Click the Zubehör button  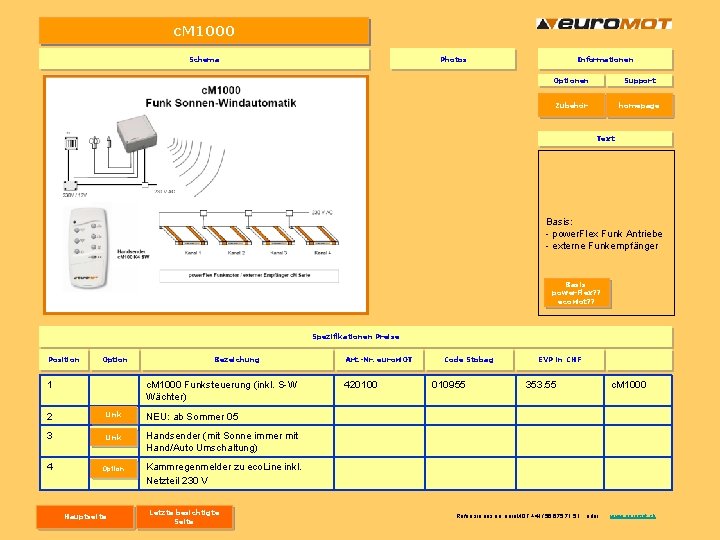point(571,105)
